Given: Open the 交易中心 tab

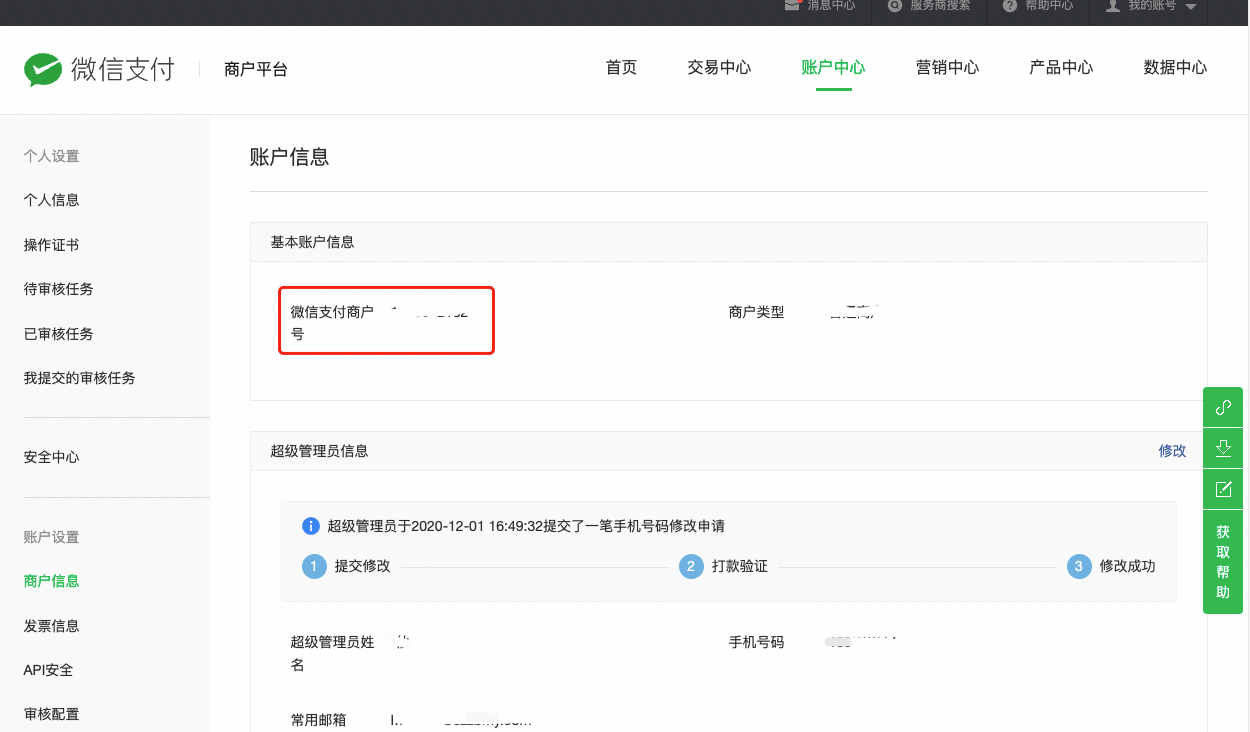Looking at the screenshot, I should pyautogui.click(x=719, y=68).
